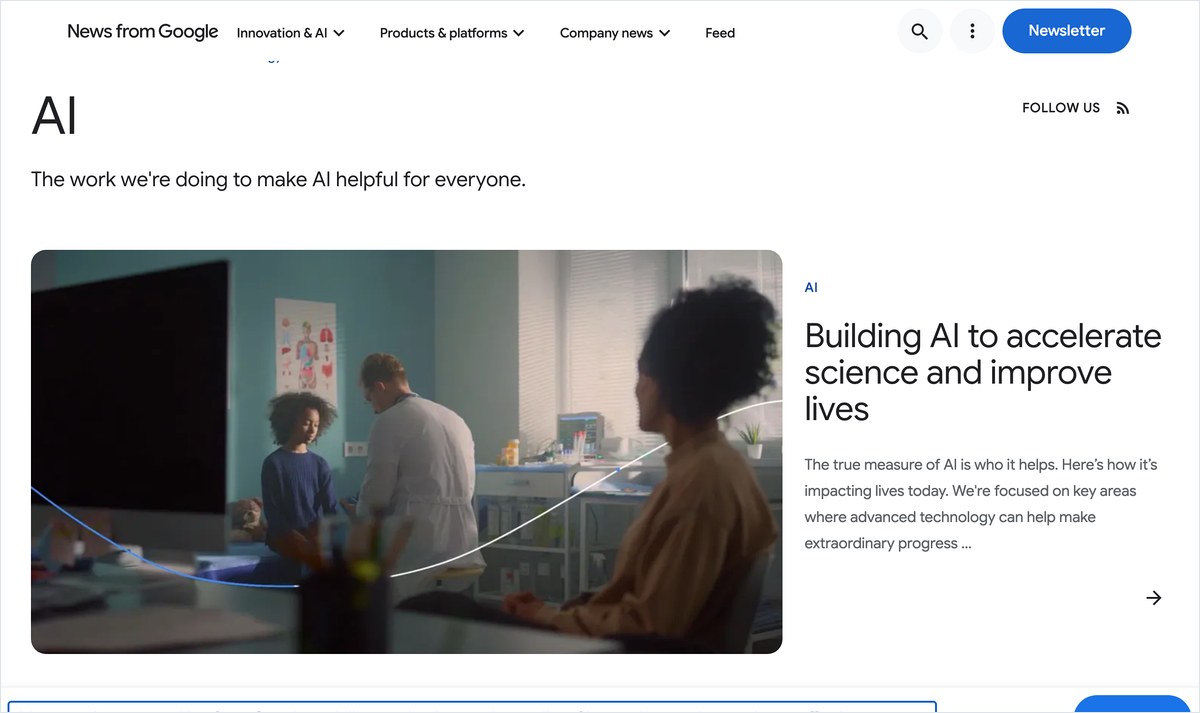Expand the Company news dropdown
The image size is (1200, 713).
615,33
